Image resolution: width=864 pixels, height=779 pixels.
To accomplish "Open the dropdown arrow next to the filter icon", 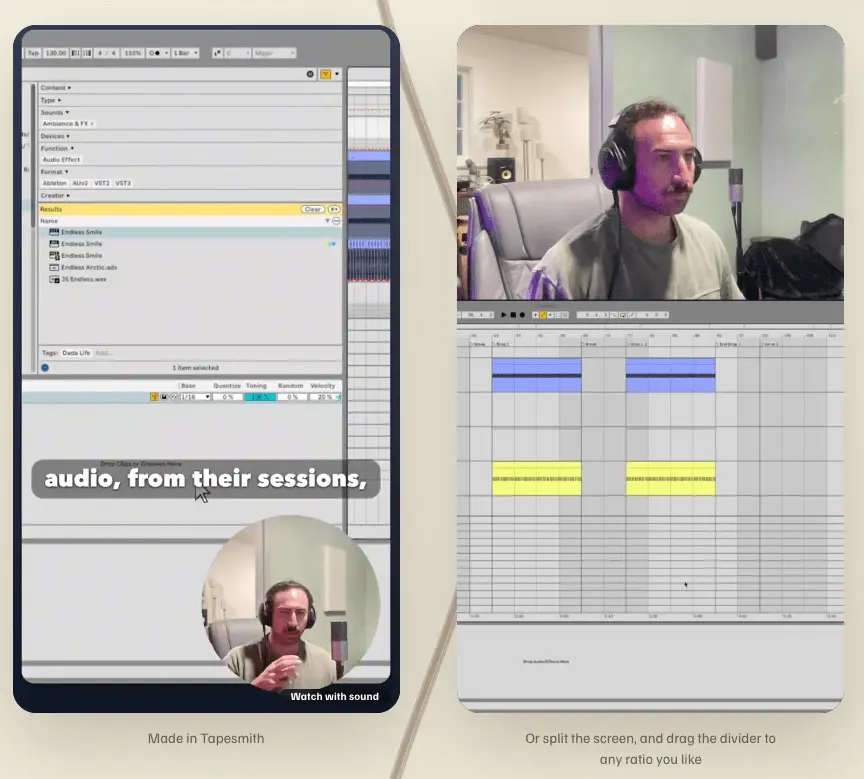I will point(337,74).
